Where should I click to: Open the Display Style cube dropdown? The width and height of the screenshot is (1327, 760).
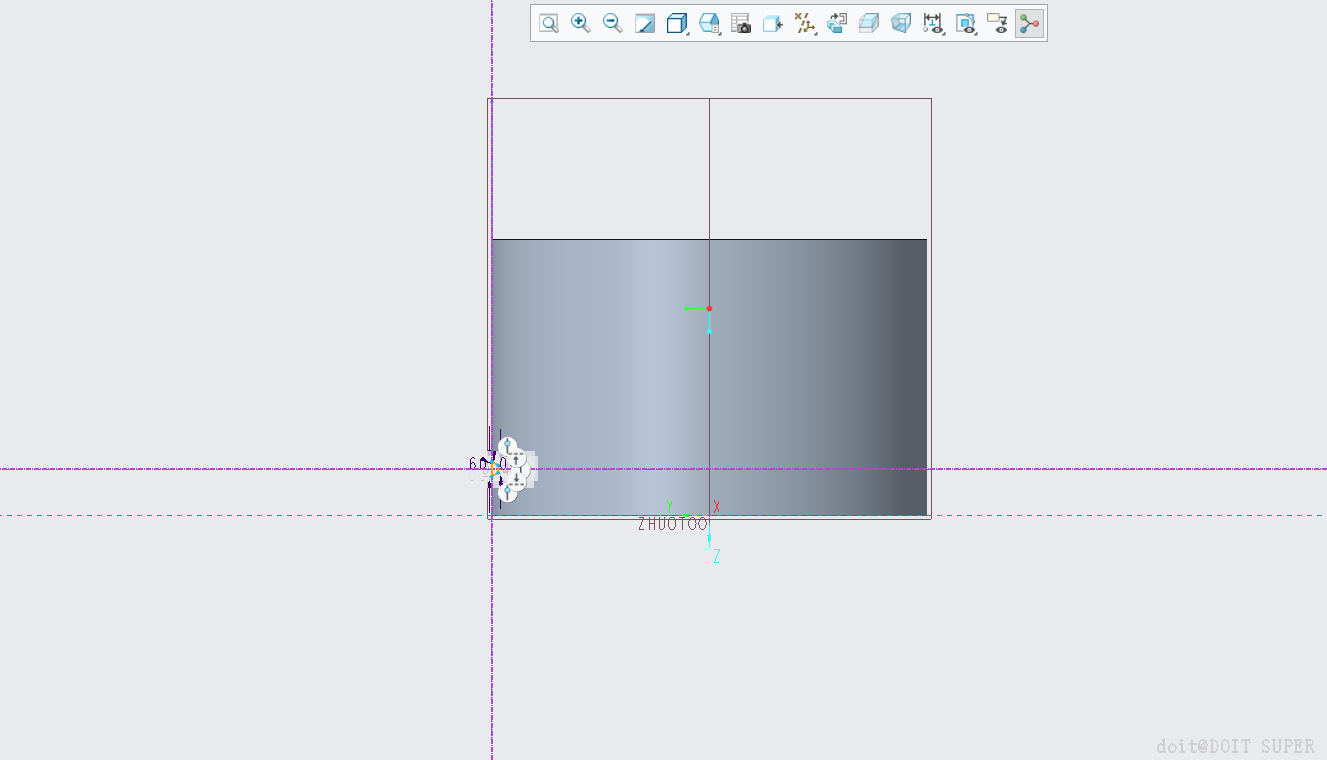tap(677, 23)
